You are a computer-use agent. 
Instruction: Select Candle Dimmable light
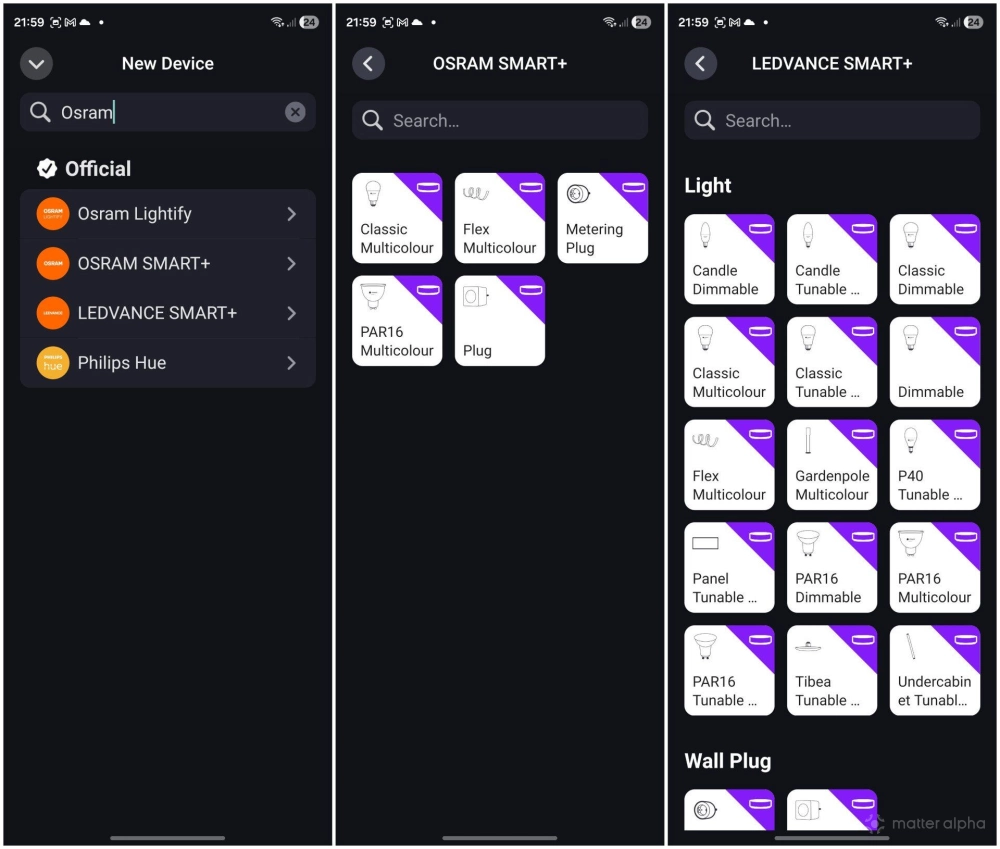point(730,259)
